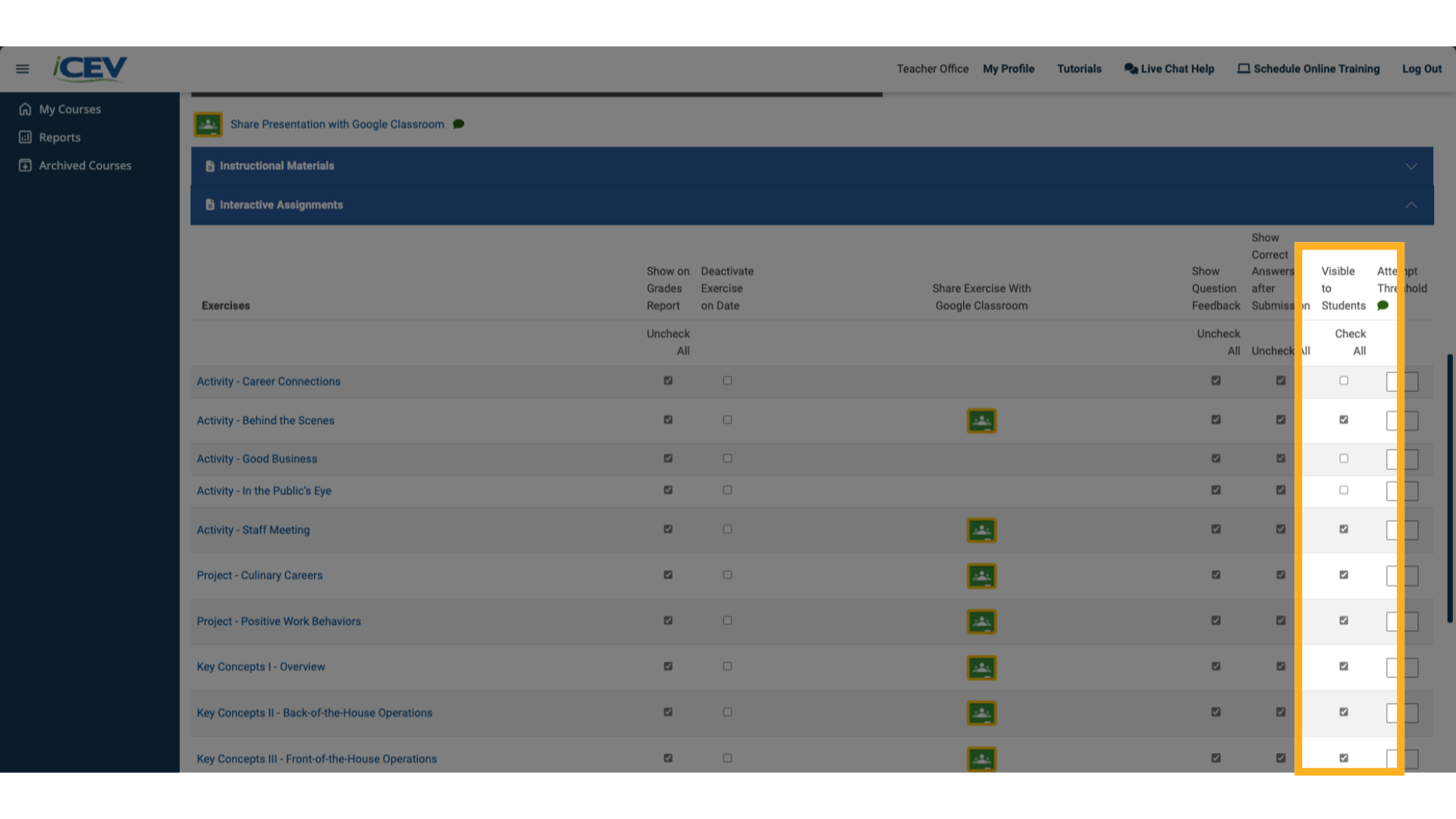1456x819 pixels.
Task: Expand the Instructional Materials section
Action: (x=1411, y=165)
